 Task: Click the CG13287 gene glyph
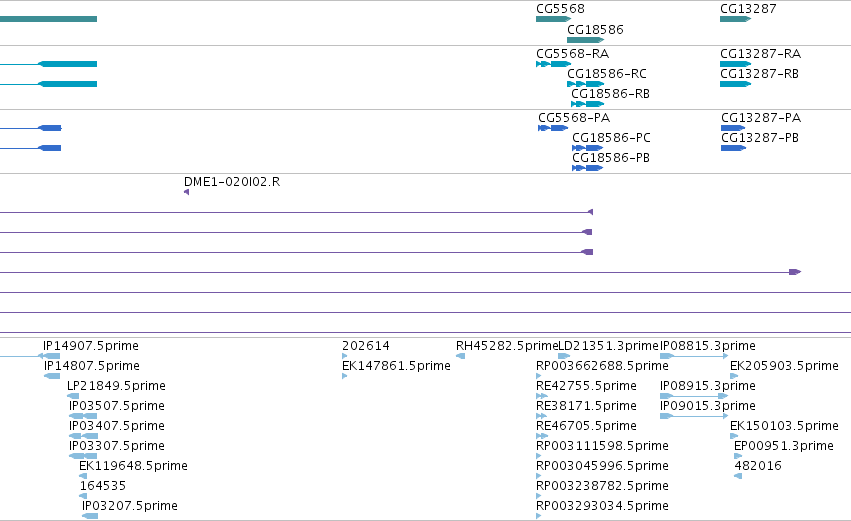735,19
